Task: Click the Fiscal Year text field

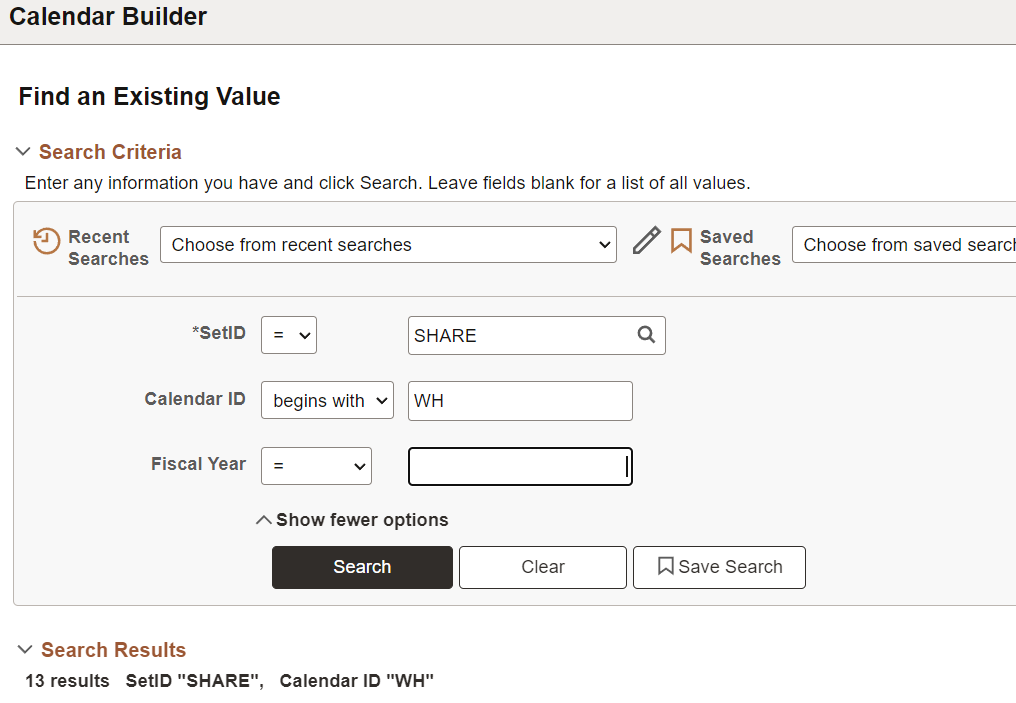Action: (x=520, y=466)
